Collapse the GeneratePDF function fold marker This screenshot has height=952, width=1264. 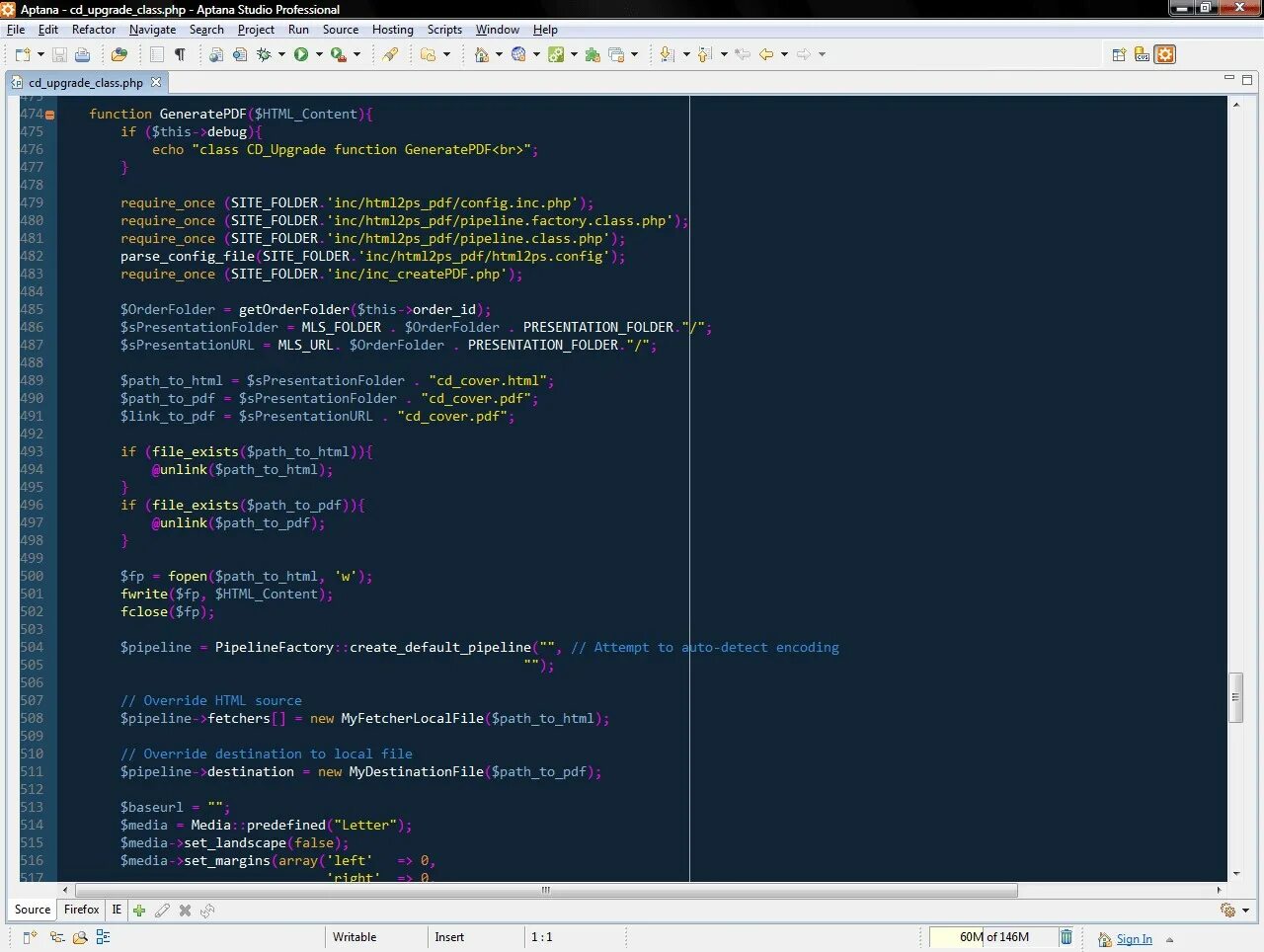point(49,115)
